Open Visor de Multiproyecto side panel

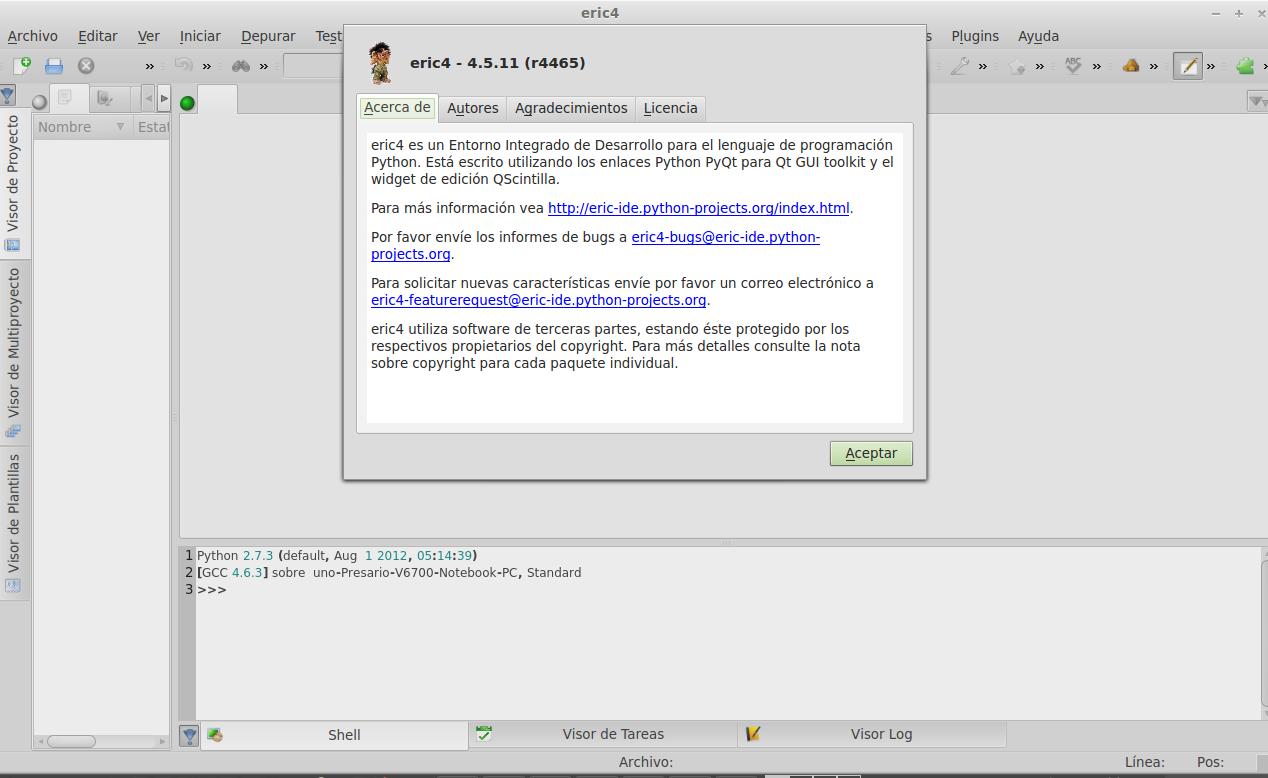[14, 353]
